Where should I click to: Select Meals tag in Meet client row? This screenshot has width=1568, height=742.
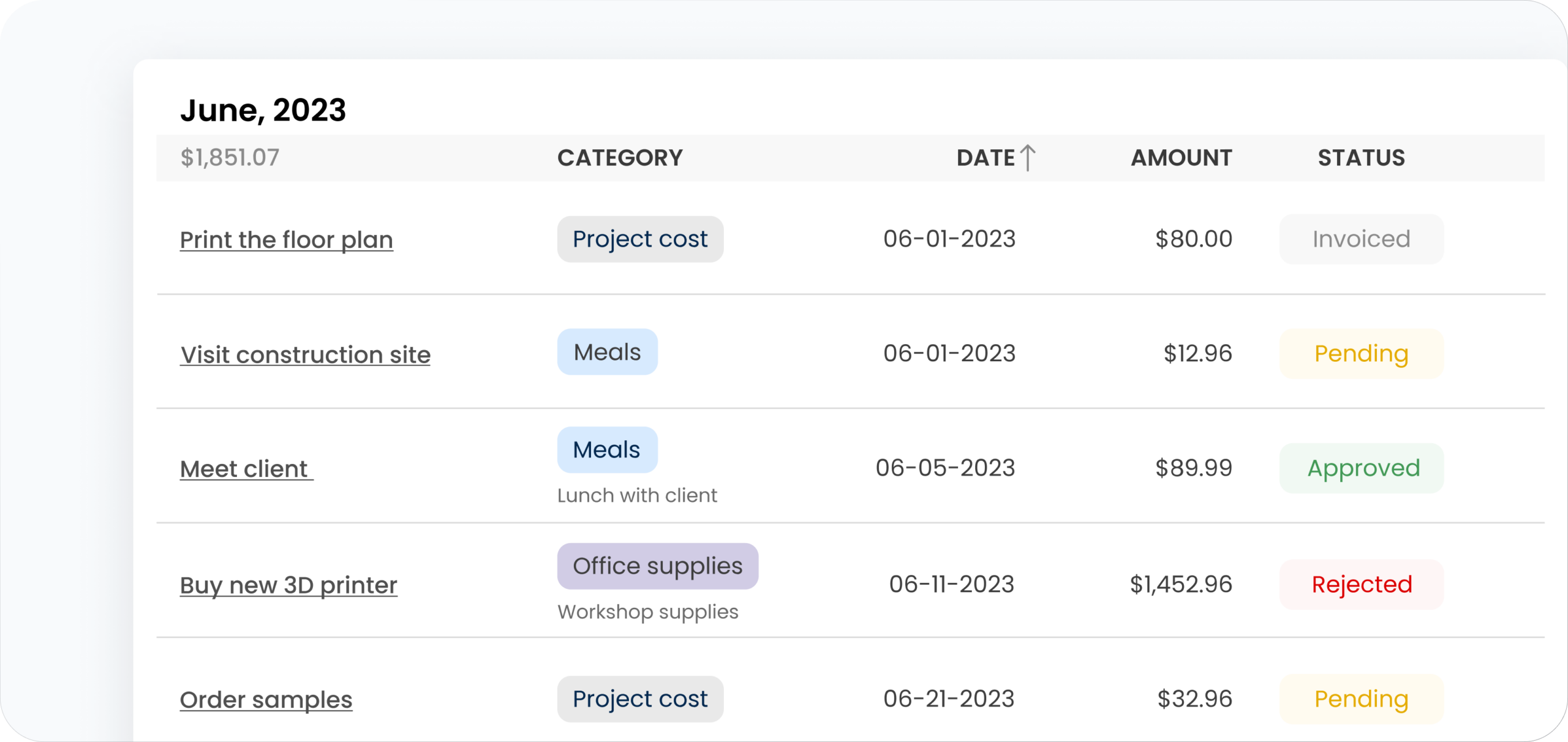point(607,449)
